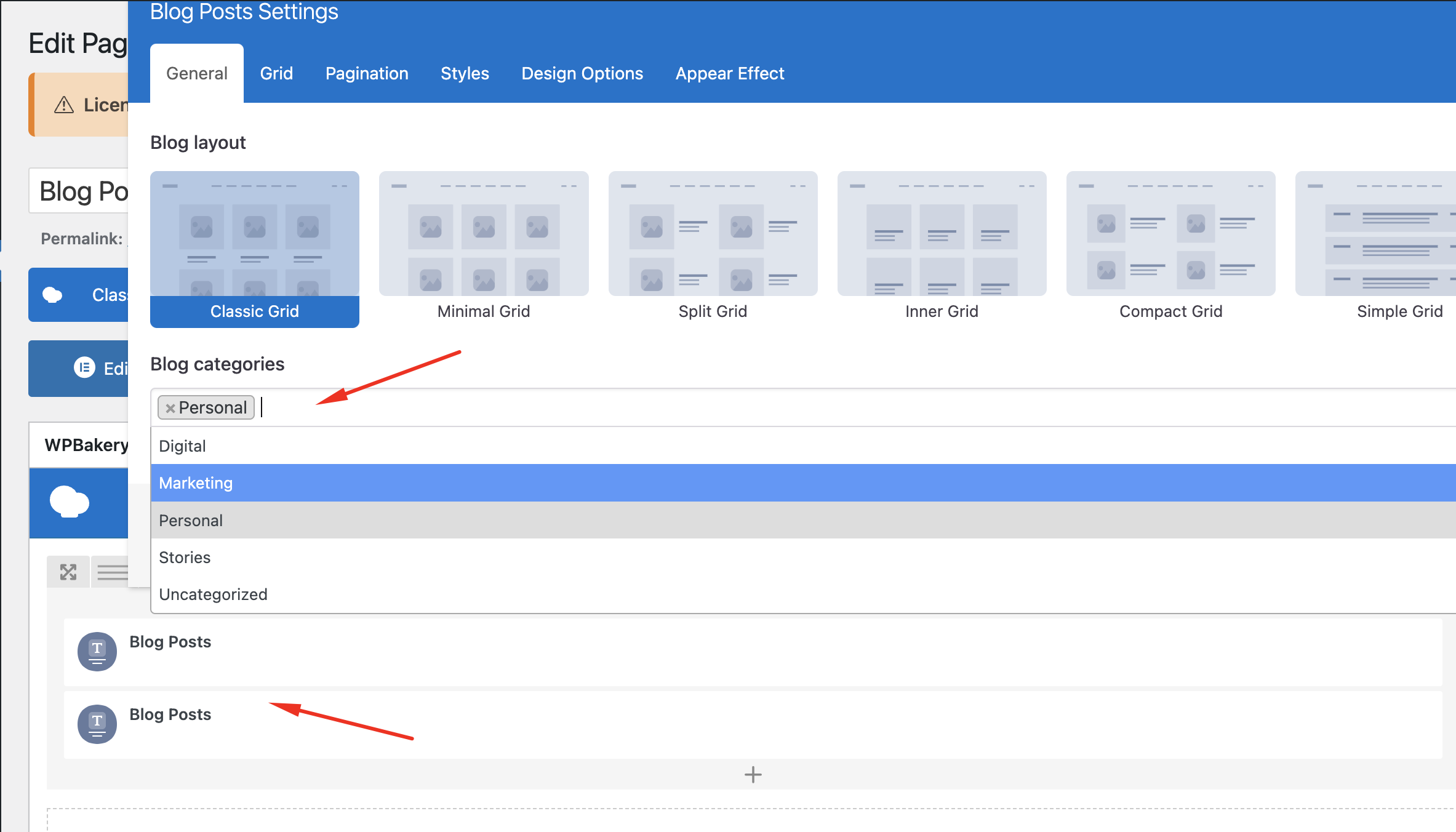Screen dimensions: 1456x832
Task: Choose Stories from the category dropdown
Action: [x=803, y=557]
